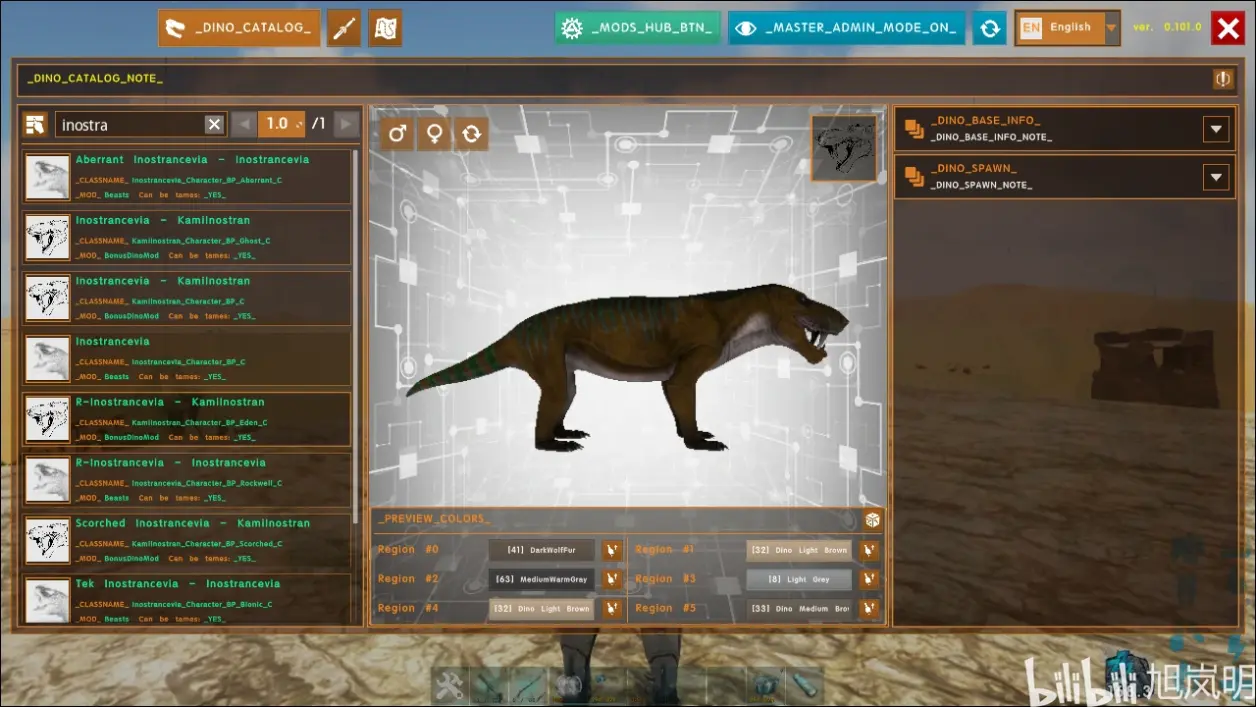Screen dimensions: 1256x707
Task: Click Aberrant Inostrancevia thumbnail image
Action: [47, 177]
